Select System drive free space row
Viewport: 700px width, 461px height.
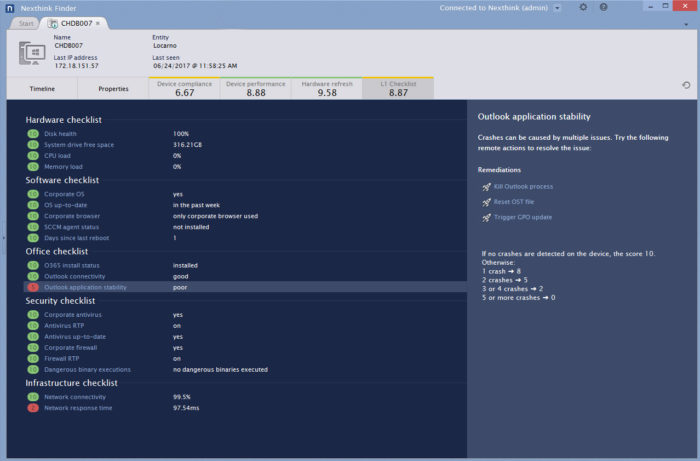click(245, 145)
